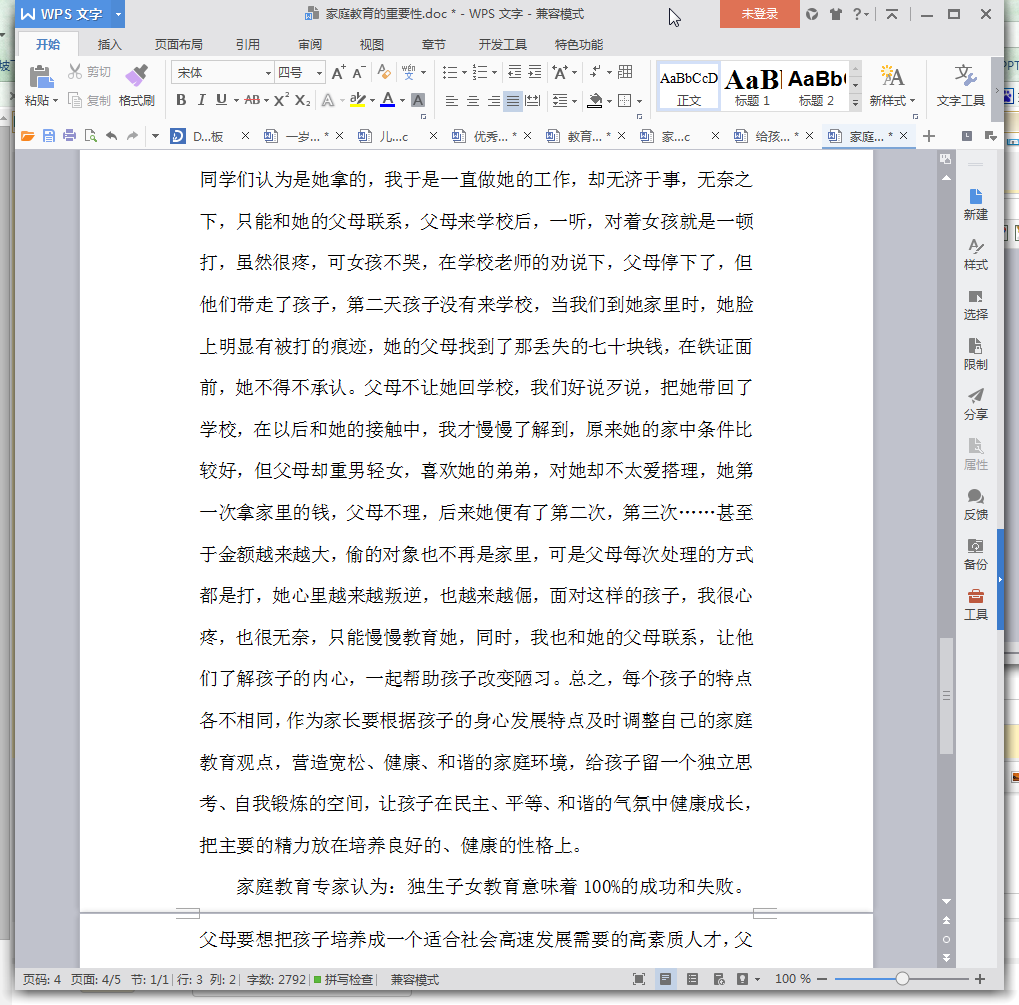Toggle spell check (拼写检查) in status bar

tap(343, 980)
